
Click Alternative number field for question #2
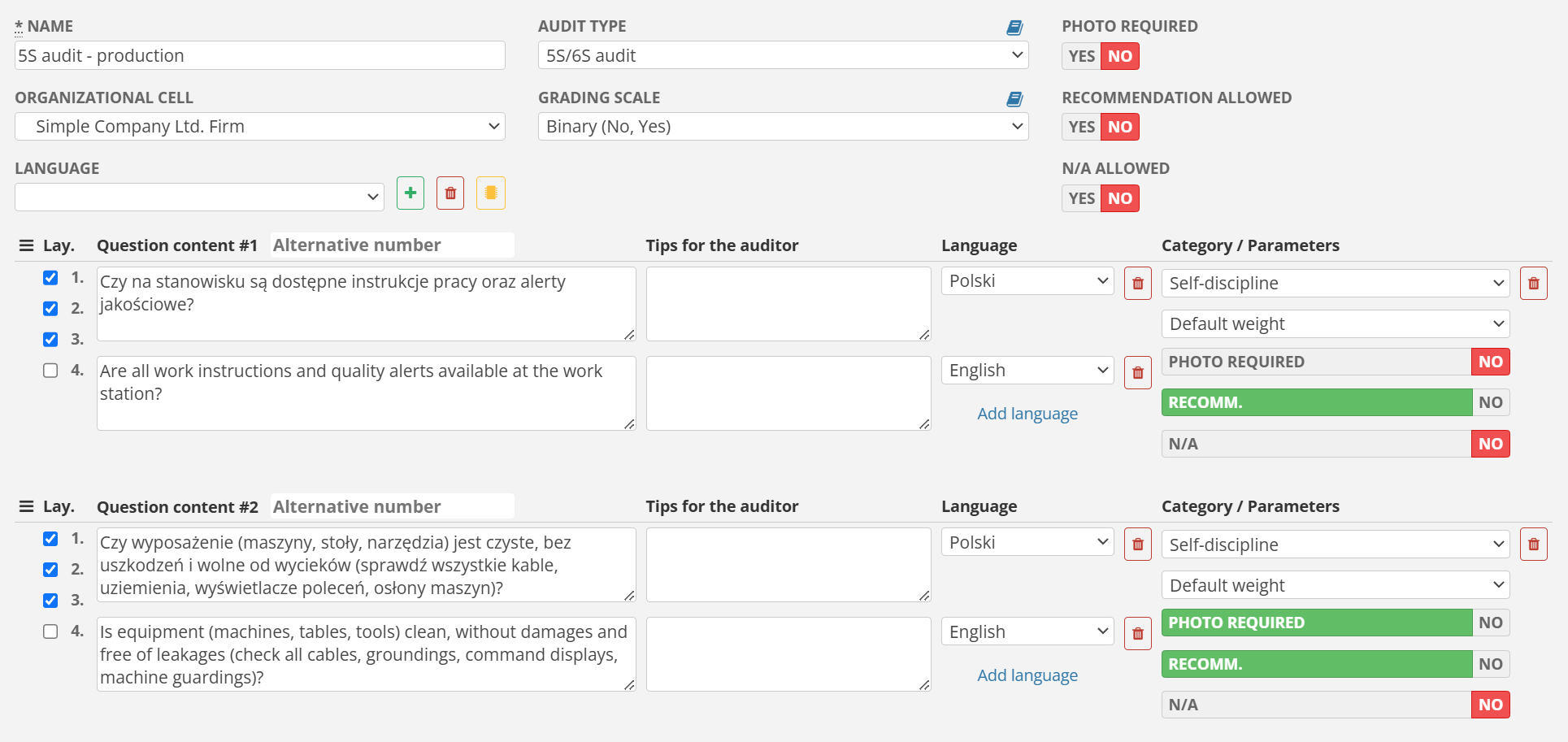392,506
